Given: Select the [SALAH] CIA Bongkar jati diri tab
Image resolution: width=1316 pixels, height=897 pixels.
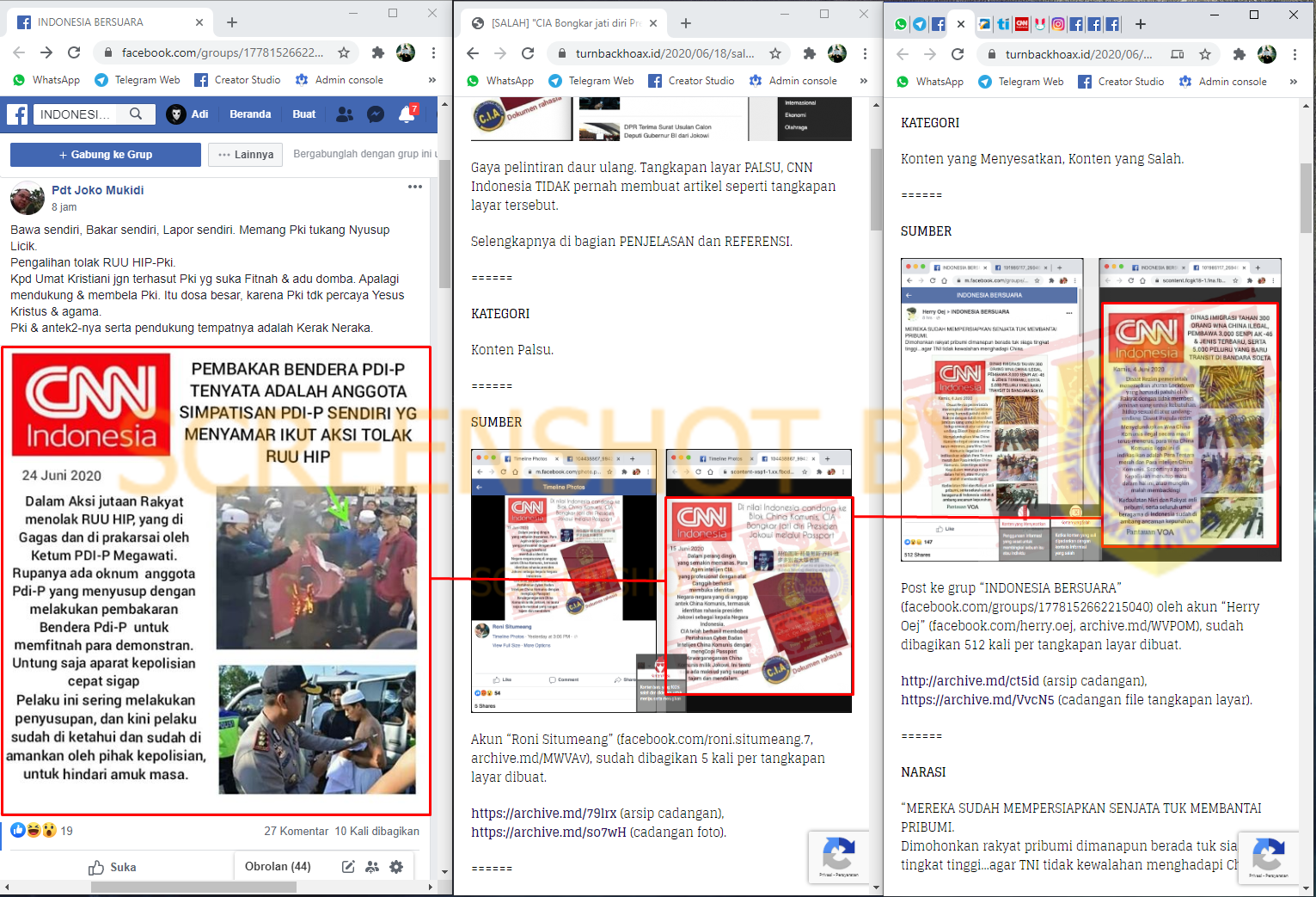Looking at the screenshot, I should [565, 23].
